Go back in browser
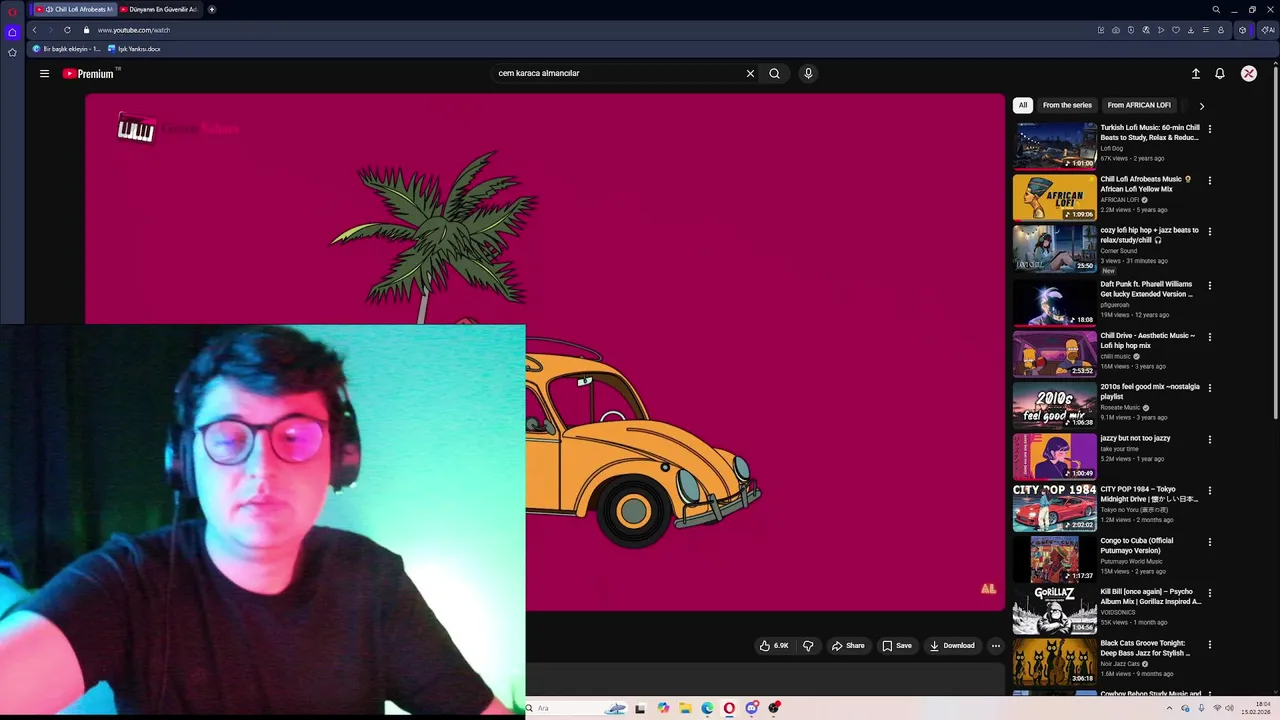Screen dimensions: 1280x720 34,30
